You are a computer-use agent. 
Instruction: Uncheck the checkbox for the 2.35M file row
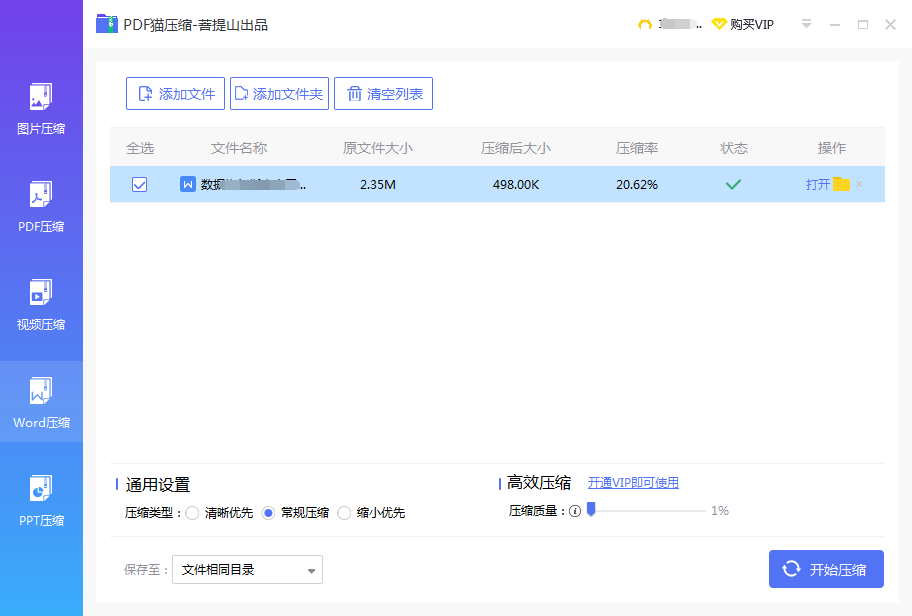click(x=140, y=184)
